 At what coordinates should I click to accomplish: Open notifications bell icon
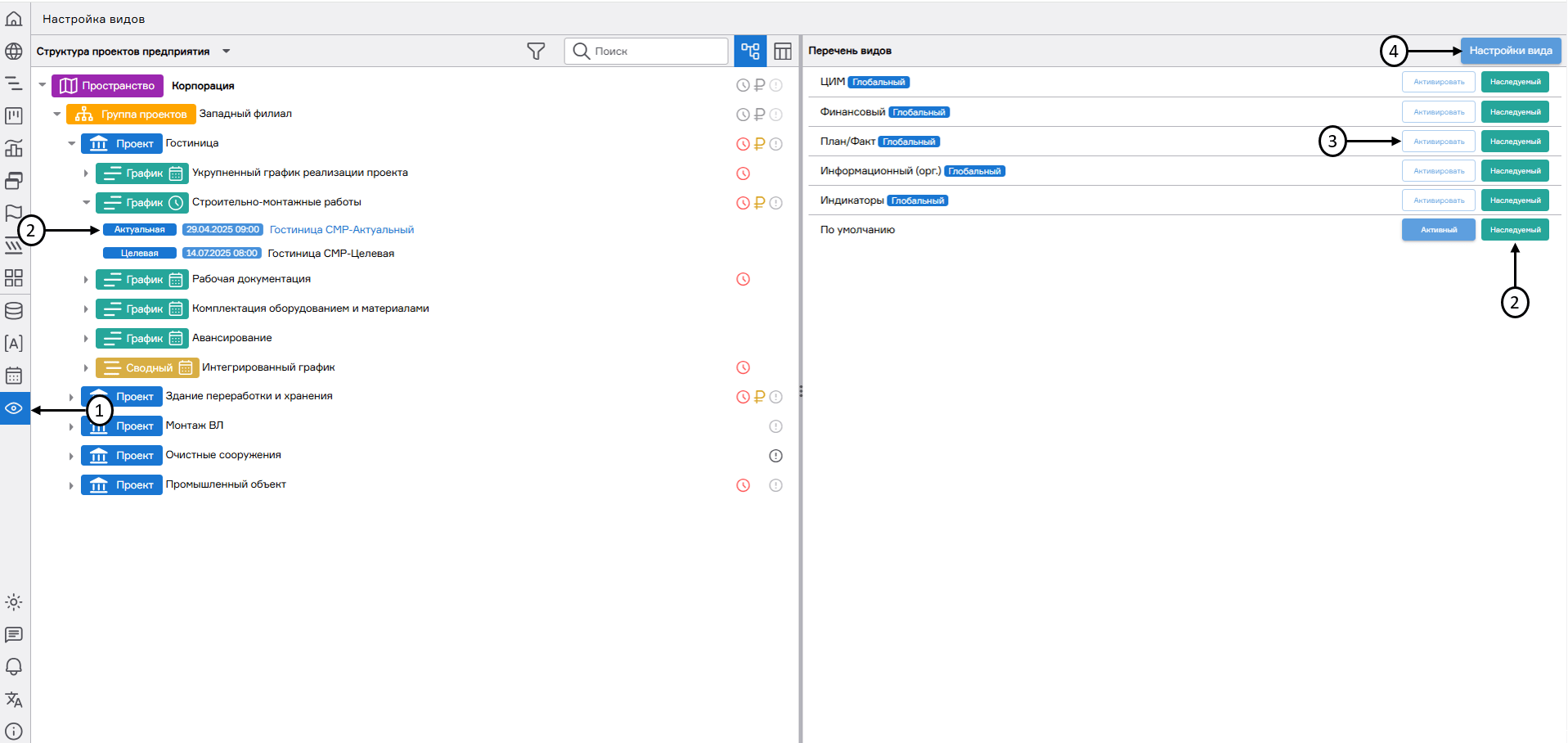click(x=14, y=667)
